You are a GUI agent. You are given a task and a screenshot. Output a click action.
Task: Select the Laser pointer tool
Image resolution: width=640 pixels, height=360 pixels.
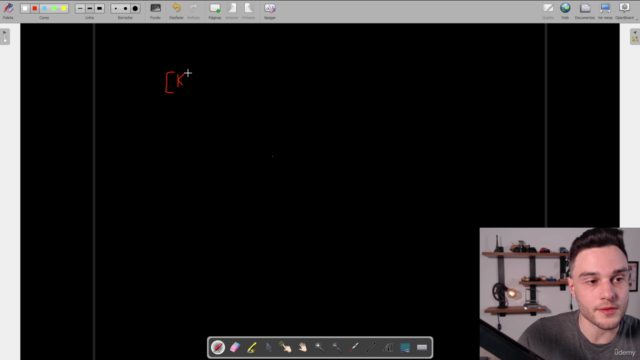354,347
